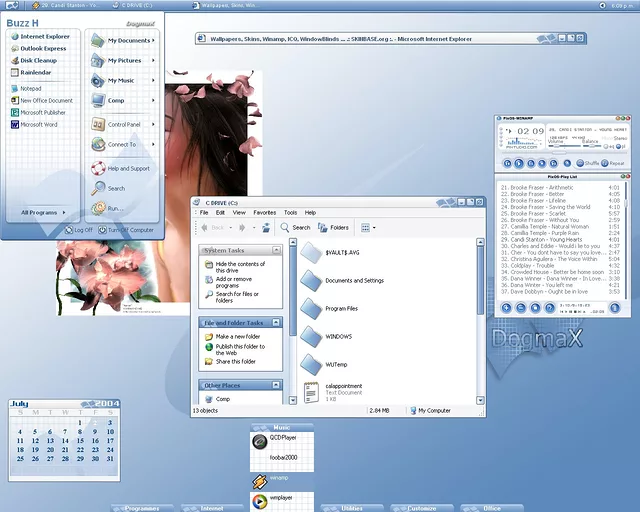Screen dimensions: 640x512
Task: Open Control Panel icon in Start menu
Action: (x=98, y=124)
